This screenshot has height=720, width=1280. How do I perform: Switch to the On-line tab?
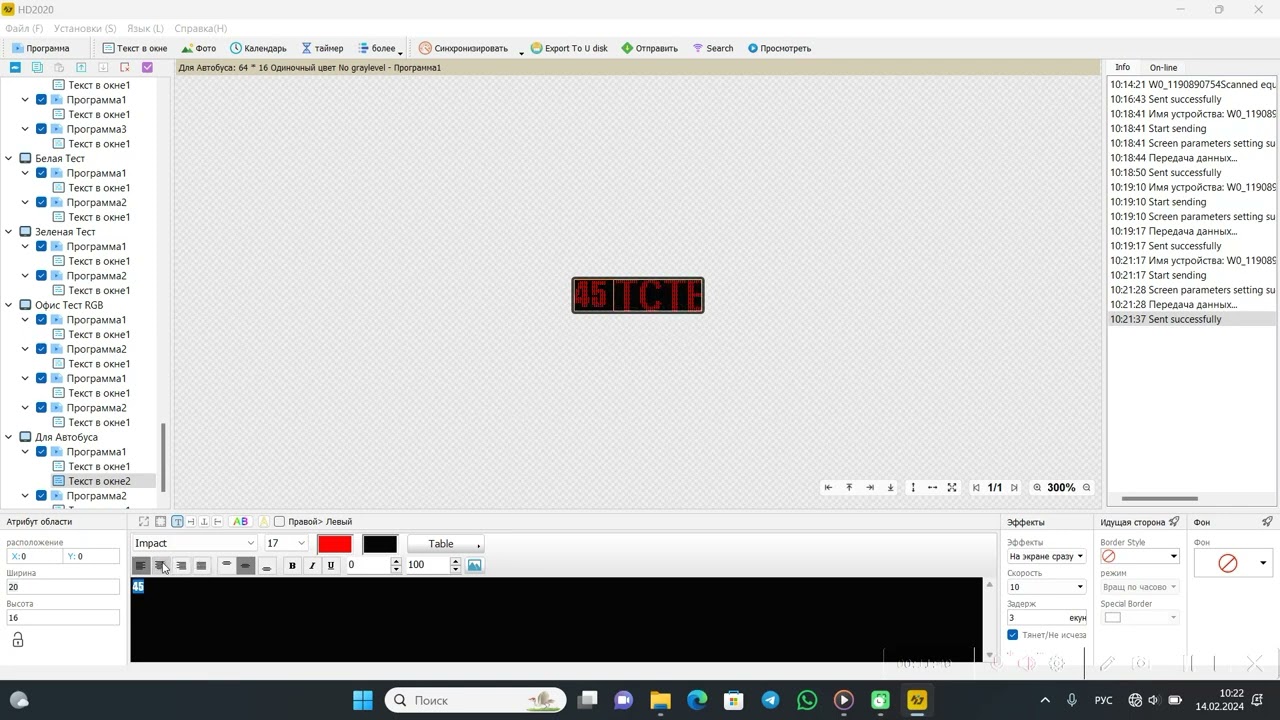[x=1163, y=67]
